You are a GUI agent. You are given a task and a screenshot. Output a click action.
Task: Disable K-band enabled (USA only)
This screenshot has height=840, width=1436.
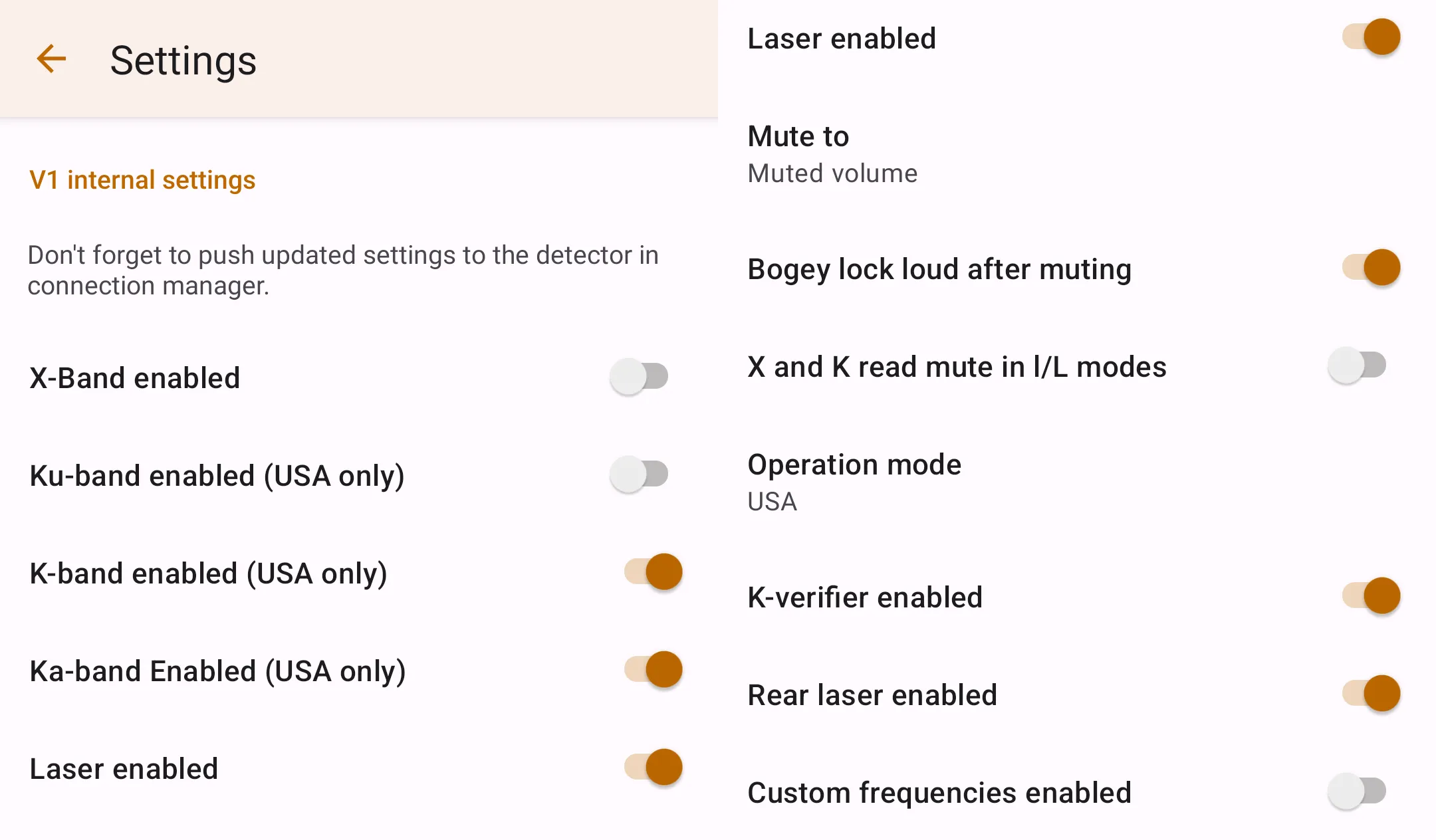click(x=654, y=572)
